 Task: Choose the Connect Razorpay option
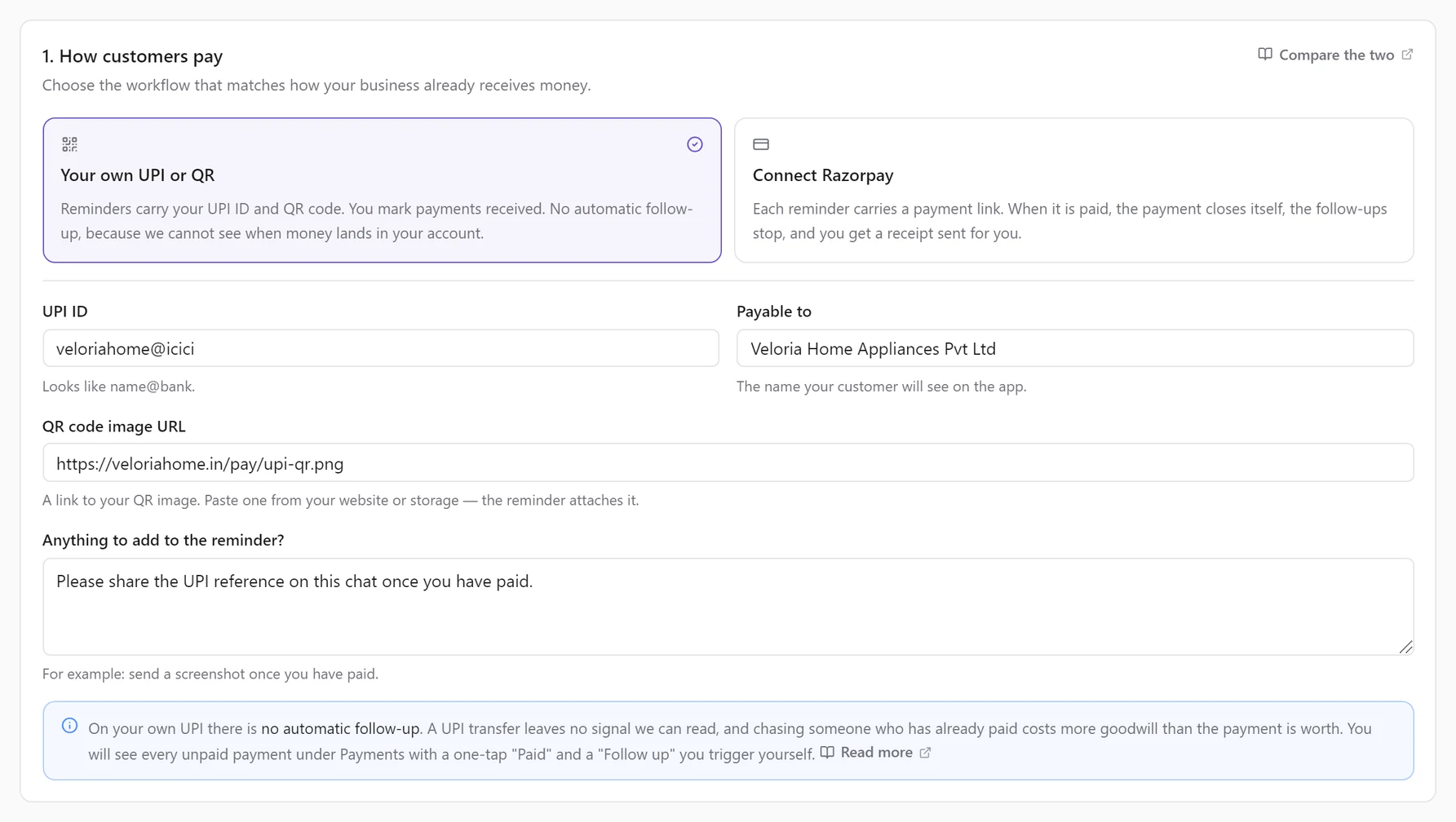coord(1073,190)
